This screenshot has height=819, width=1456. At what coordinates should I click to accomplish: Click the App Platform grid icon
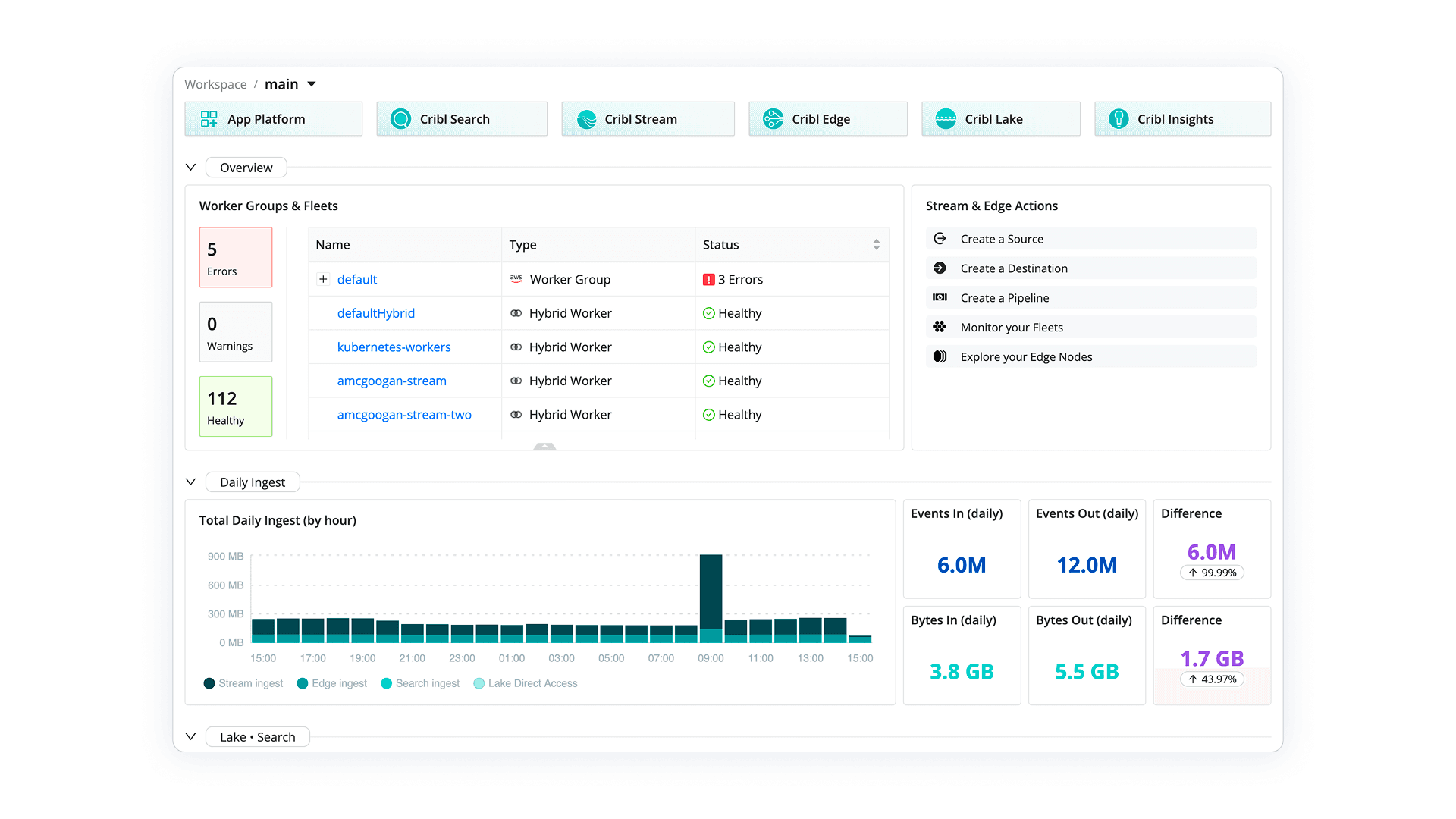pos(209,119)
